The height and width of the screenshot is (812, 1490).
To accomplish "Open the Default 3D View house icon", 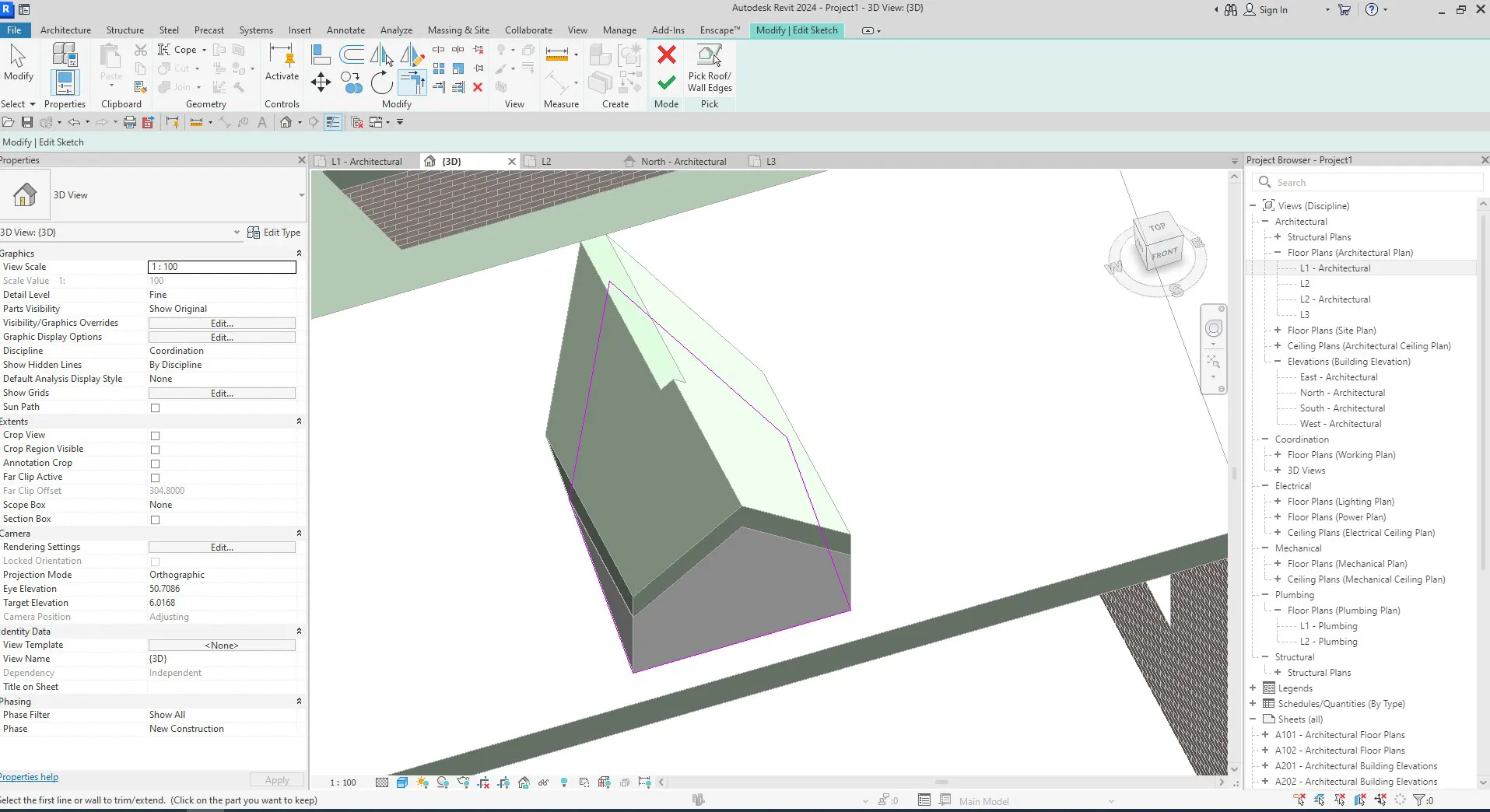I will 286,122.
